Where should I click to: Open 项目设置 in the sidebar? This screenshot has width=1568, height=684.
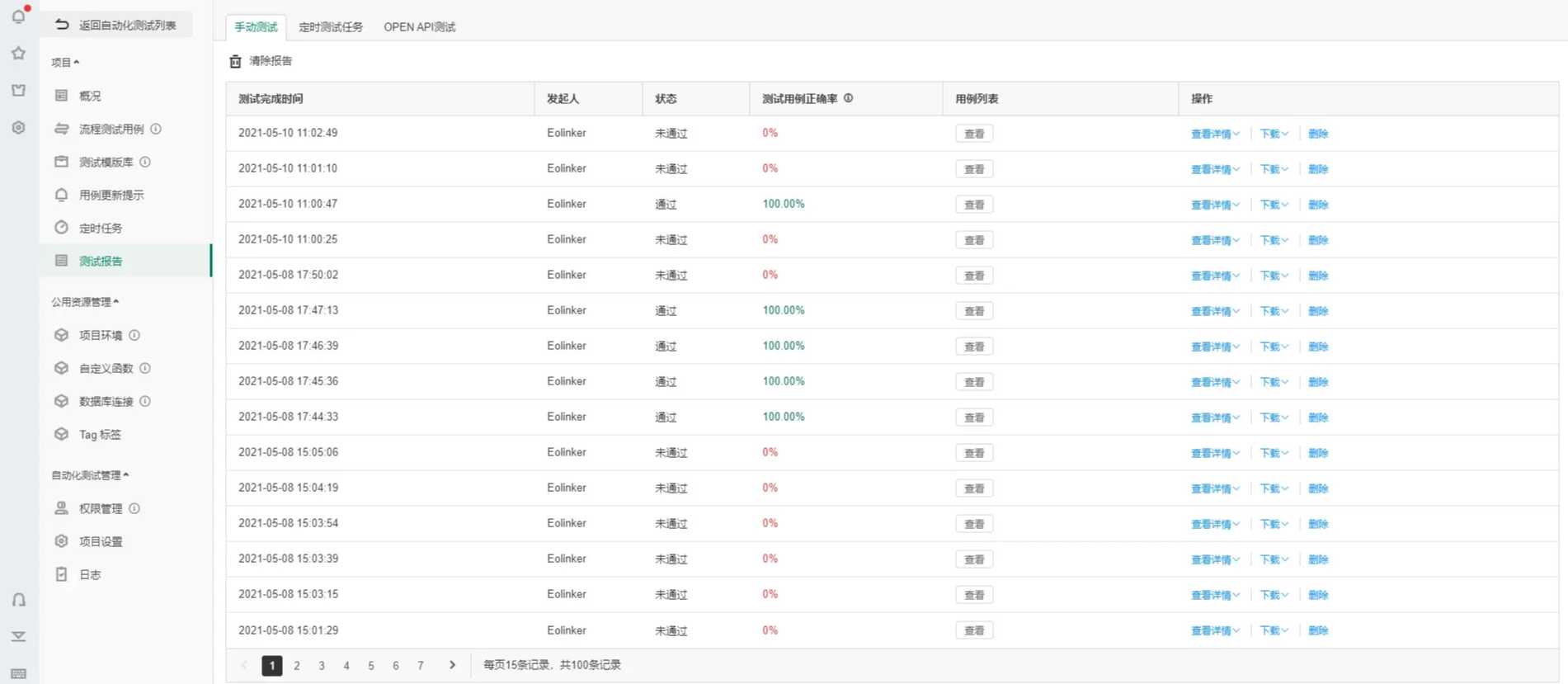coord(125,541)
